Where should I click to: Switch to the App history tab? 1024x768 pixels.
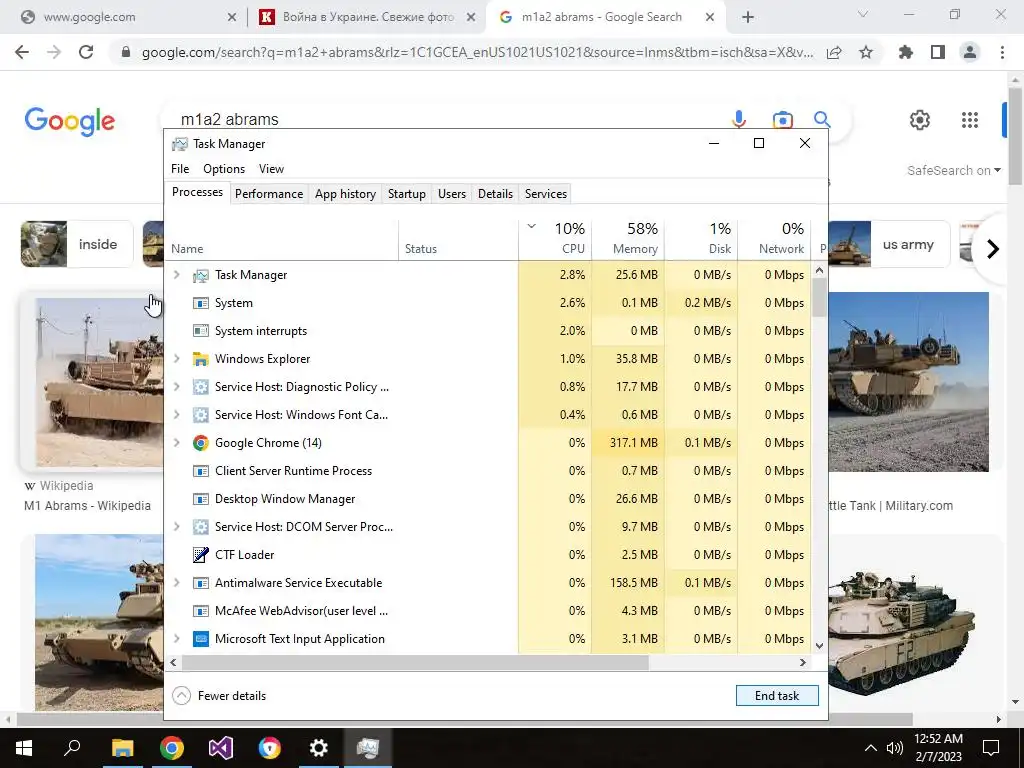[345, 194]
